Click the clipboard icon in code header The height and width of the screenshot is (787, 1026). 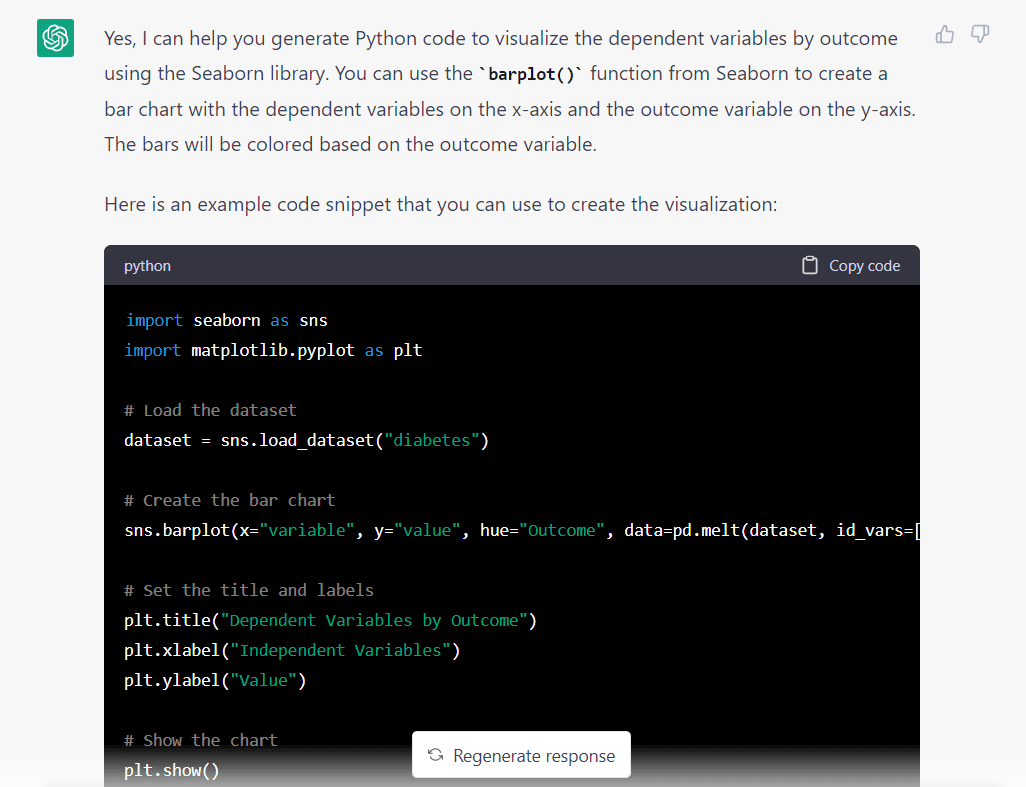tap(809, 265)
